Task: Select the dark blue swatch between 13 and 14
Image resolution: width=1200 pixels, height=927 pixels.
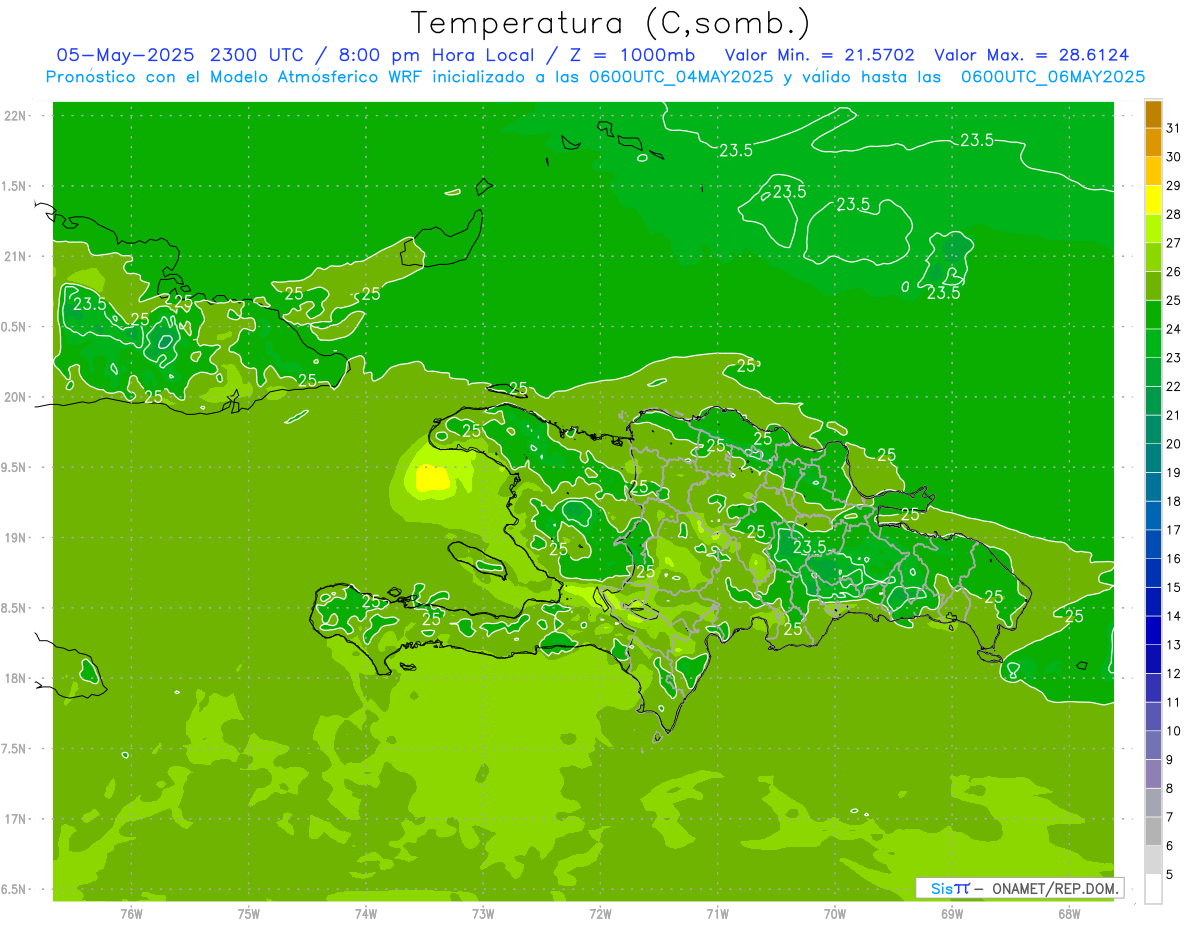Action: (1153, 630)
